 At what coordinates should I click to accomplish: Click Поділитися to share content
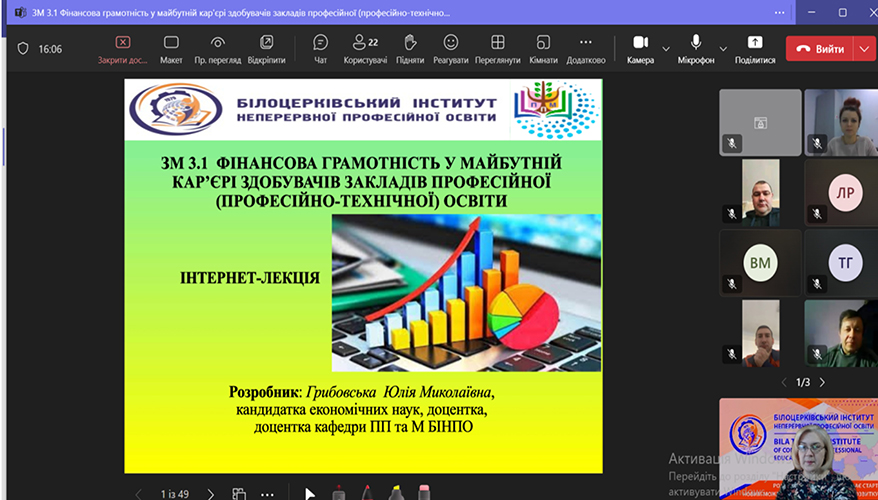point(754,48)
